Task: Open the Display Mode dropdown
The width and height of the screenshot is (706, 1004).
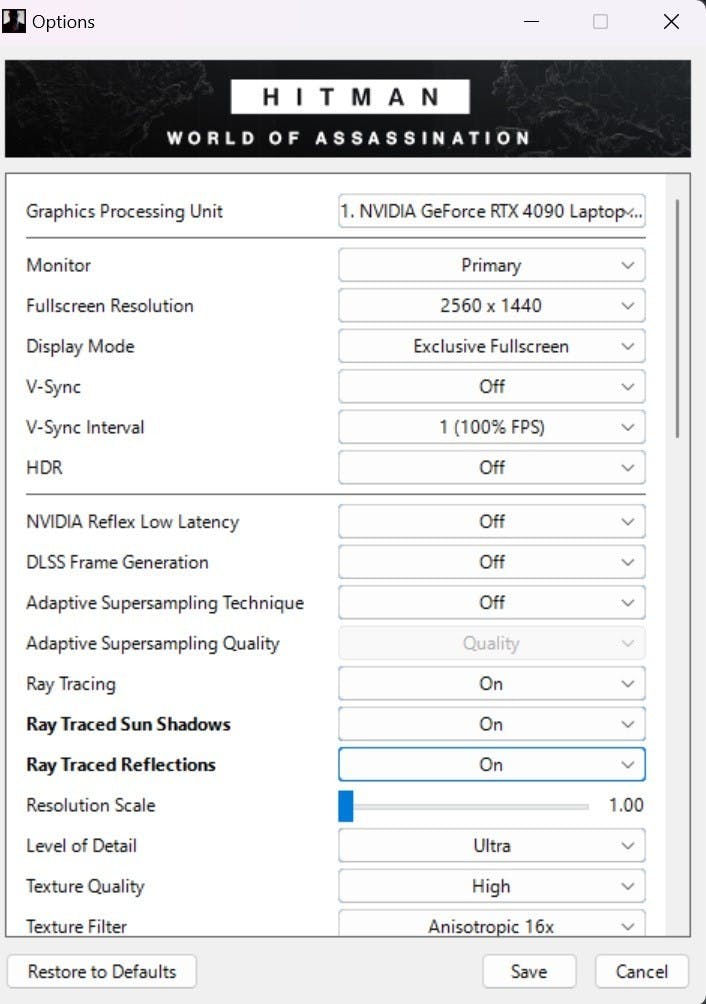Action: (x=492, y=346)
